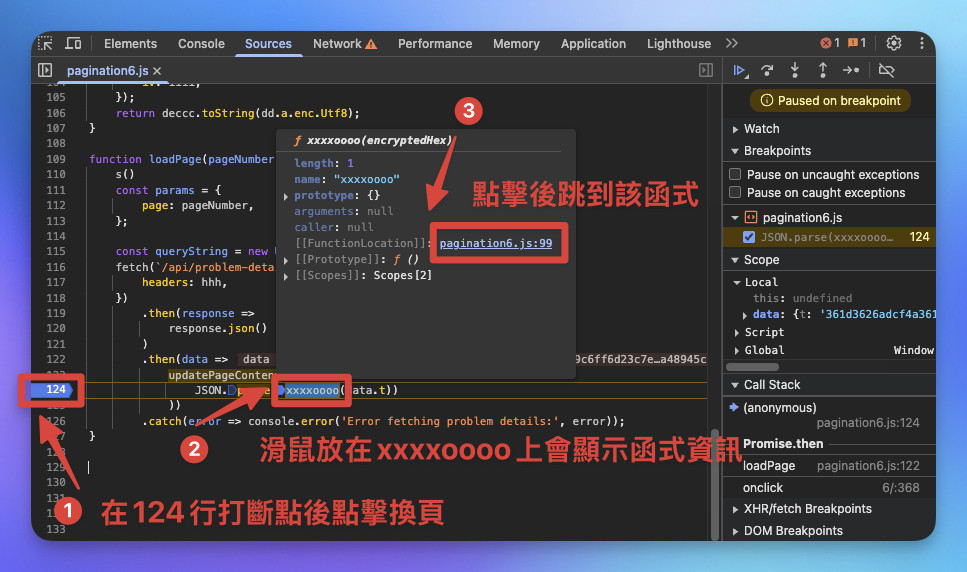This screenshot has height=572, width=967.
Task: Enable Pause on caught exceptions
Action: pos(735,192)
